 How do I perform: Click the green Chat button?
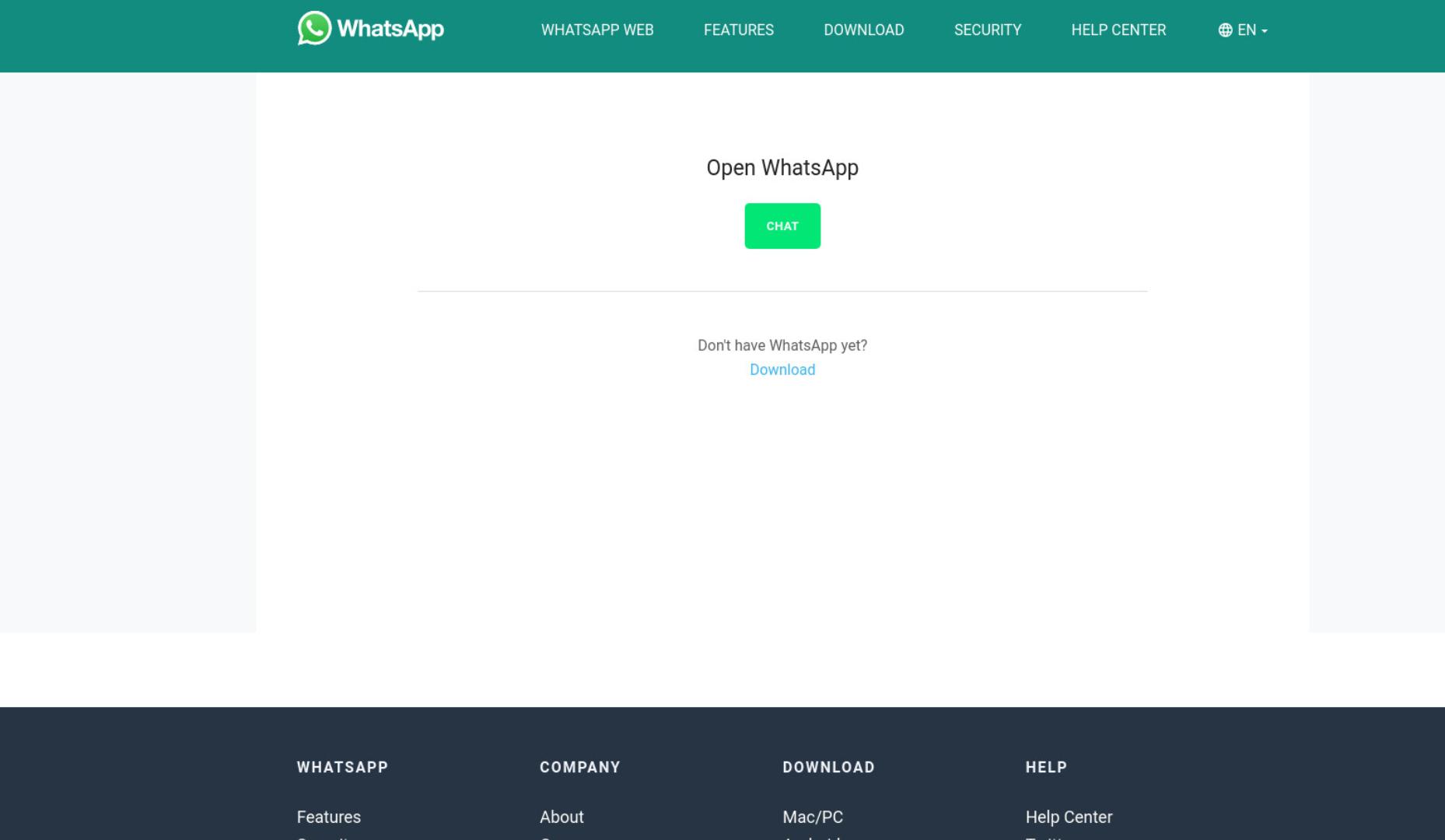(782, 226)
